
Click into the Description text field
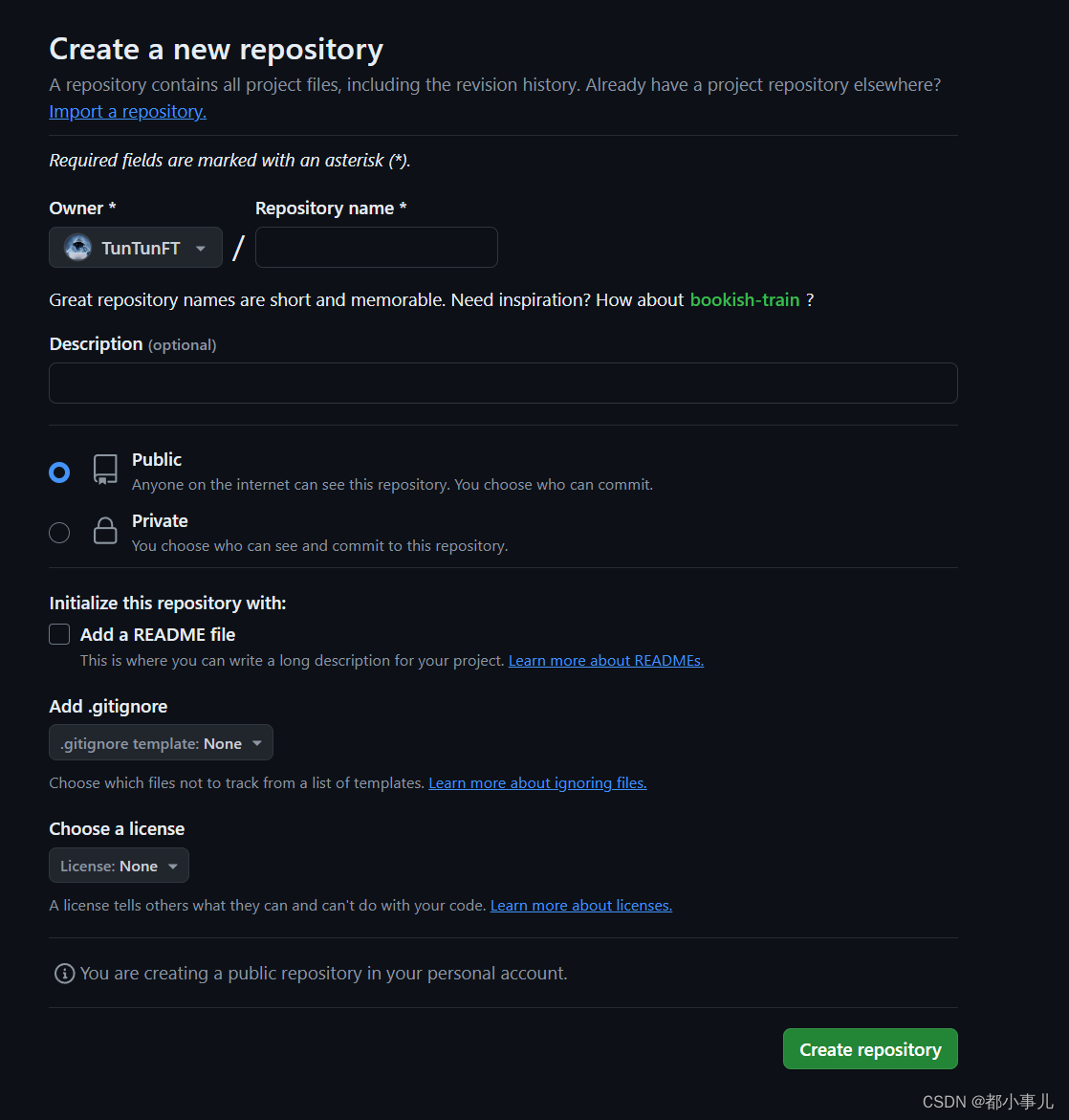503,384
